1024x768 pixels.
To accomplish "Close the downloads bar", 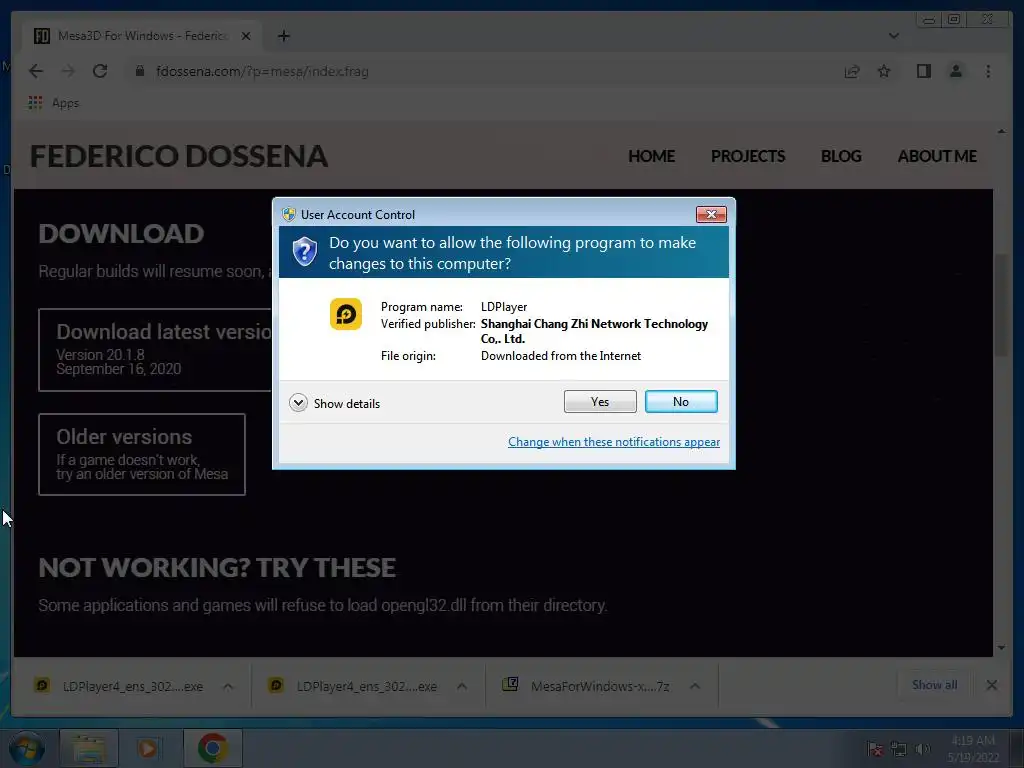I will (x=991, y=685).
